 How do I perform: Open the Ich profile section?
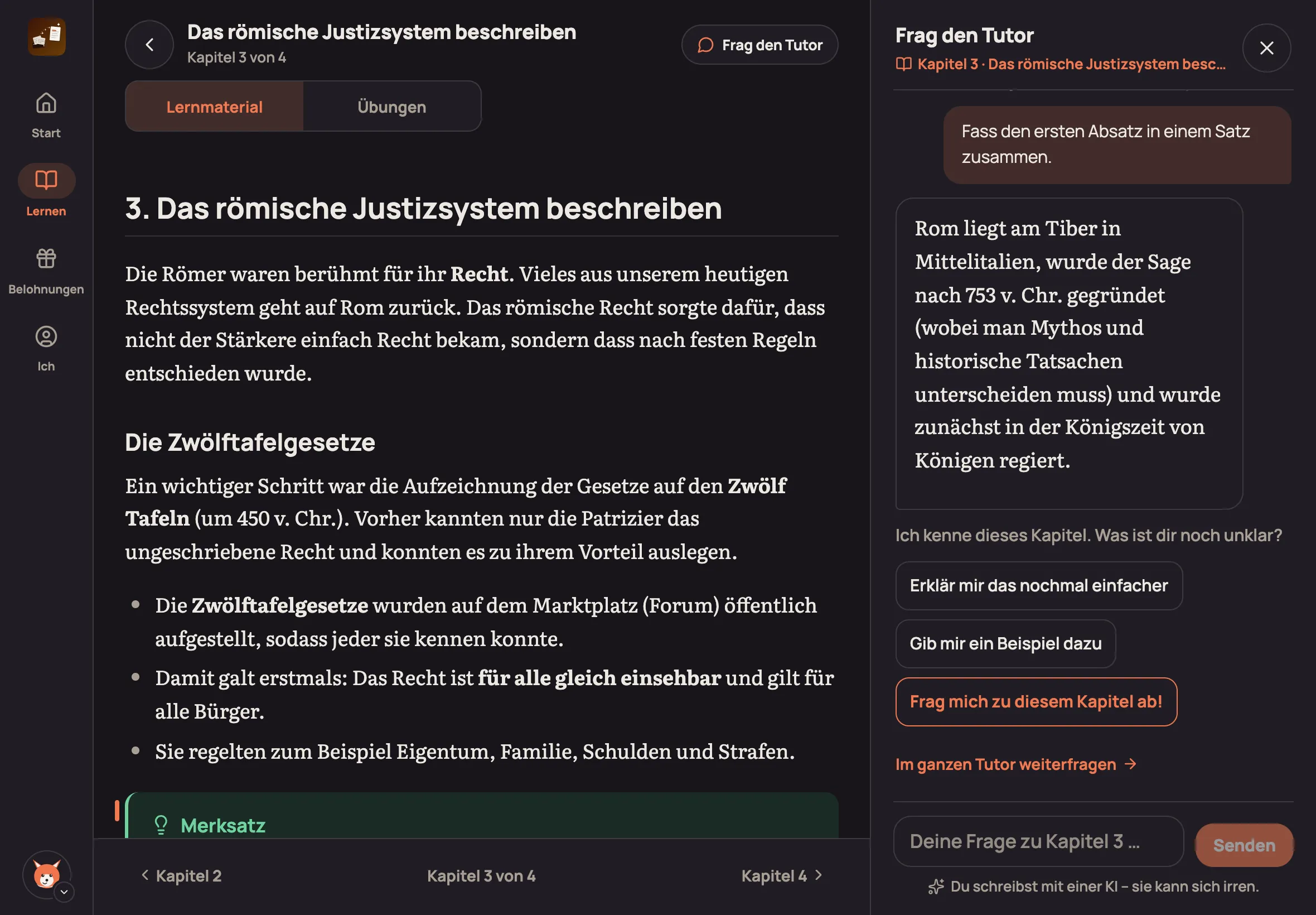(x=46, y=349)
